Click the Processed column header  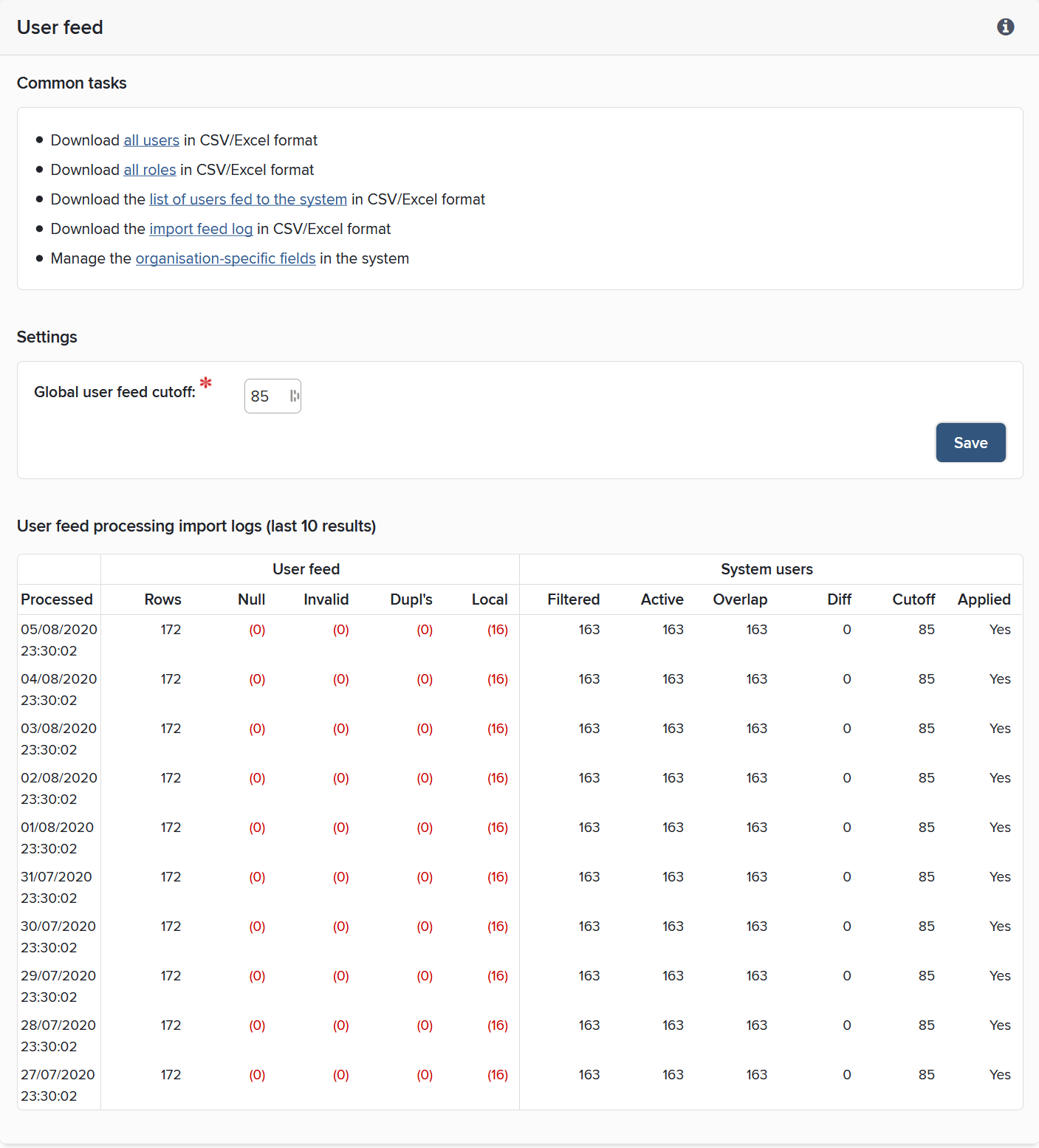[57, 599]
